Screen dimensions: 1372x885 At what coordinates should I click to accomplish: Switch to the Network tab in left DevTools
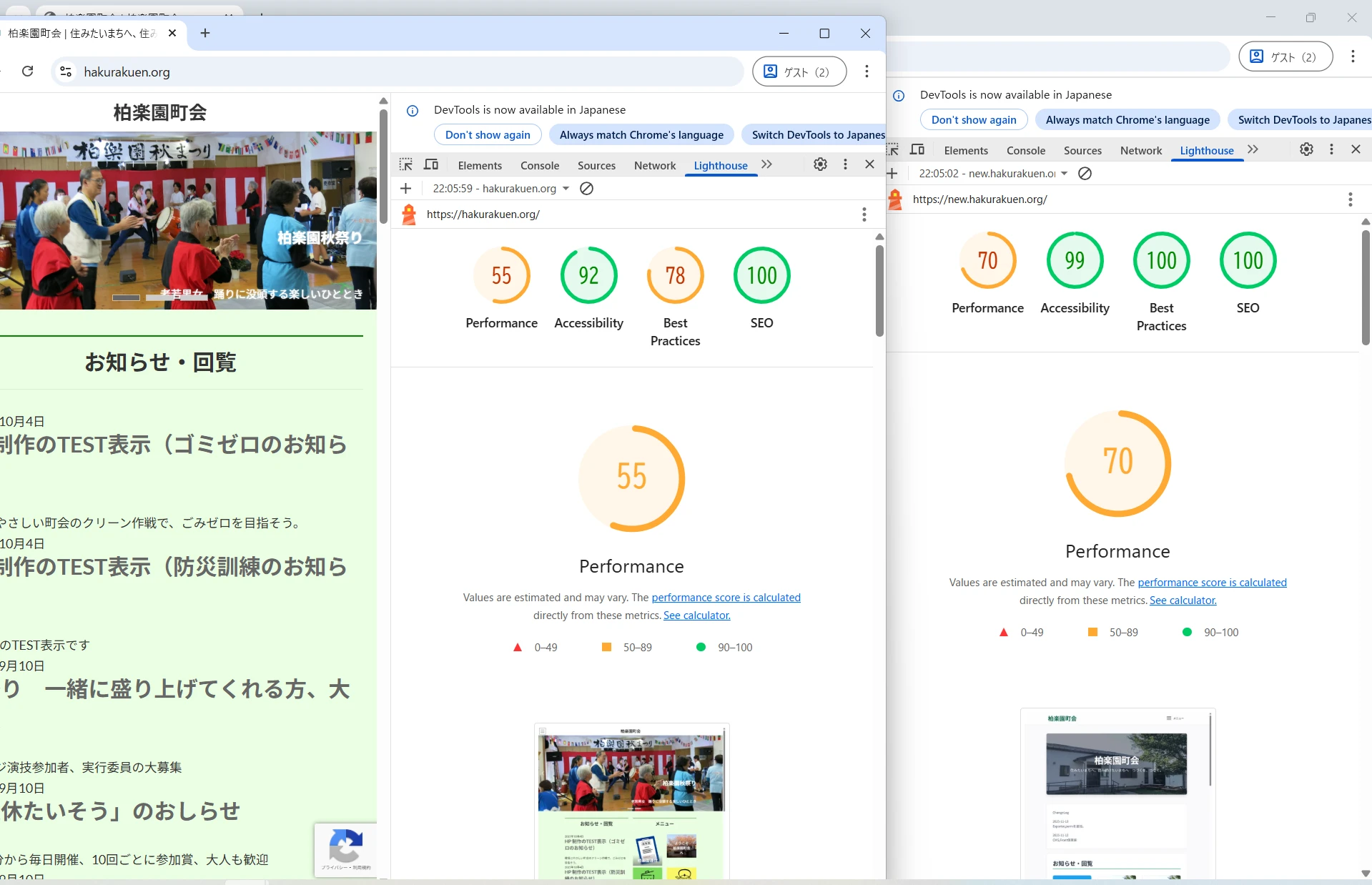[654, 166]
